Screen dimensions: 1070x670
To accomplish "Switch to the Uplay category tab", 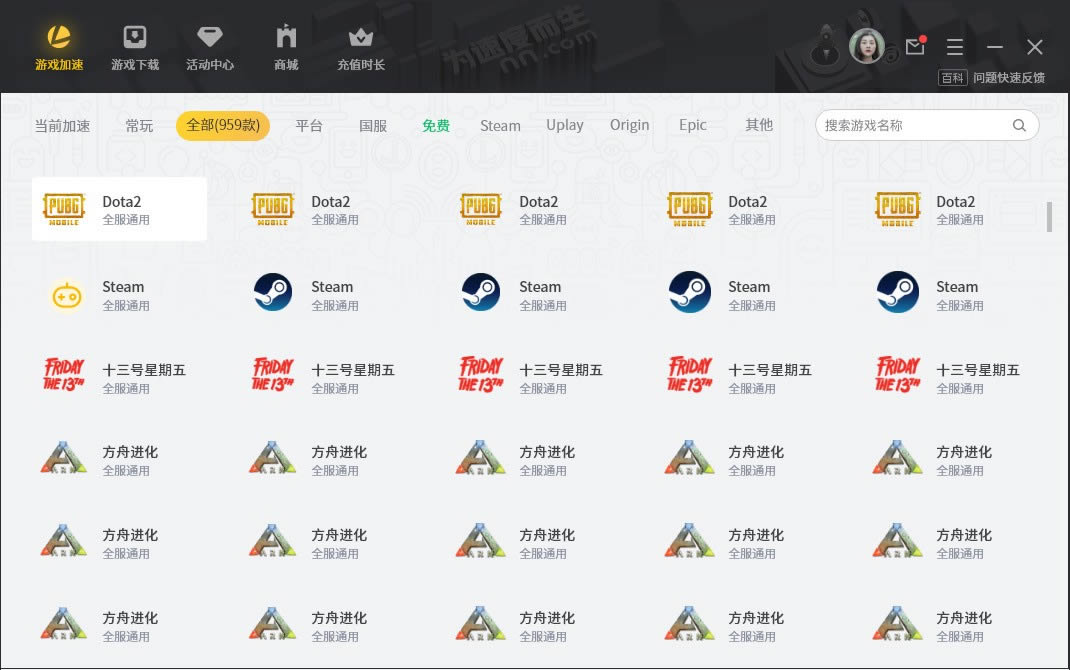I will [565, 126].
